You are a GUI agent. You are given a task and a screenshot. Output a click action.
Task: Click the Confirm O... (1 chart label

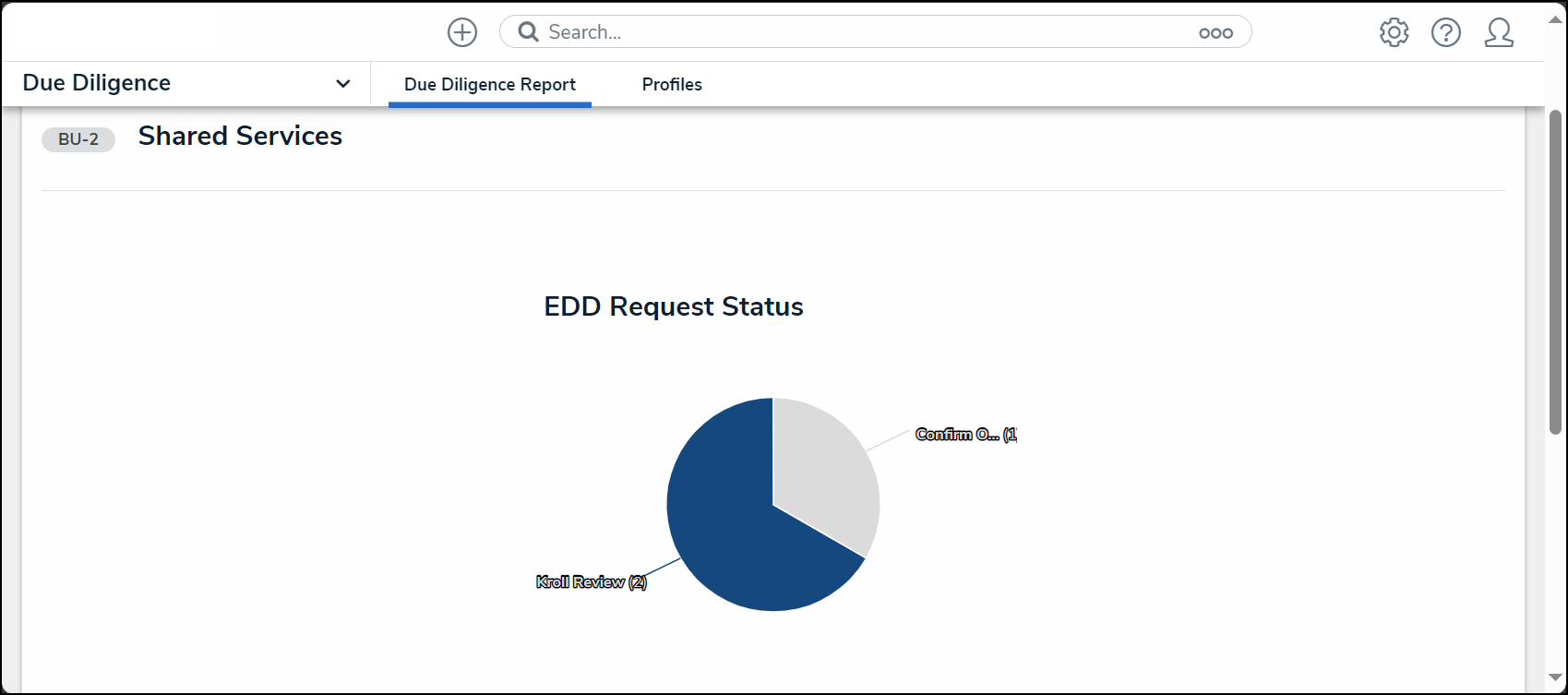(966, 435)
